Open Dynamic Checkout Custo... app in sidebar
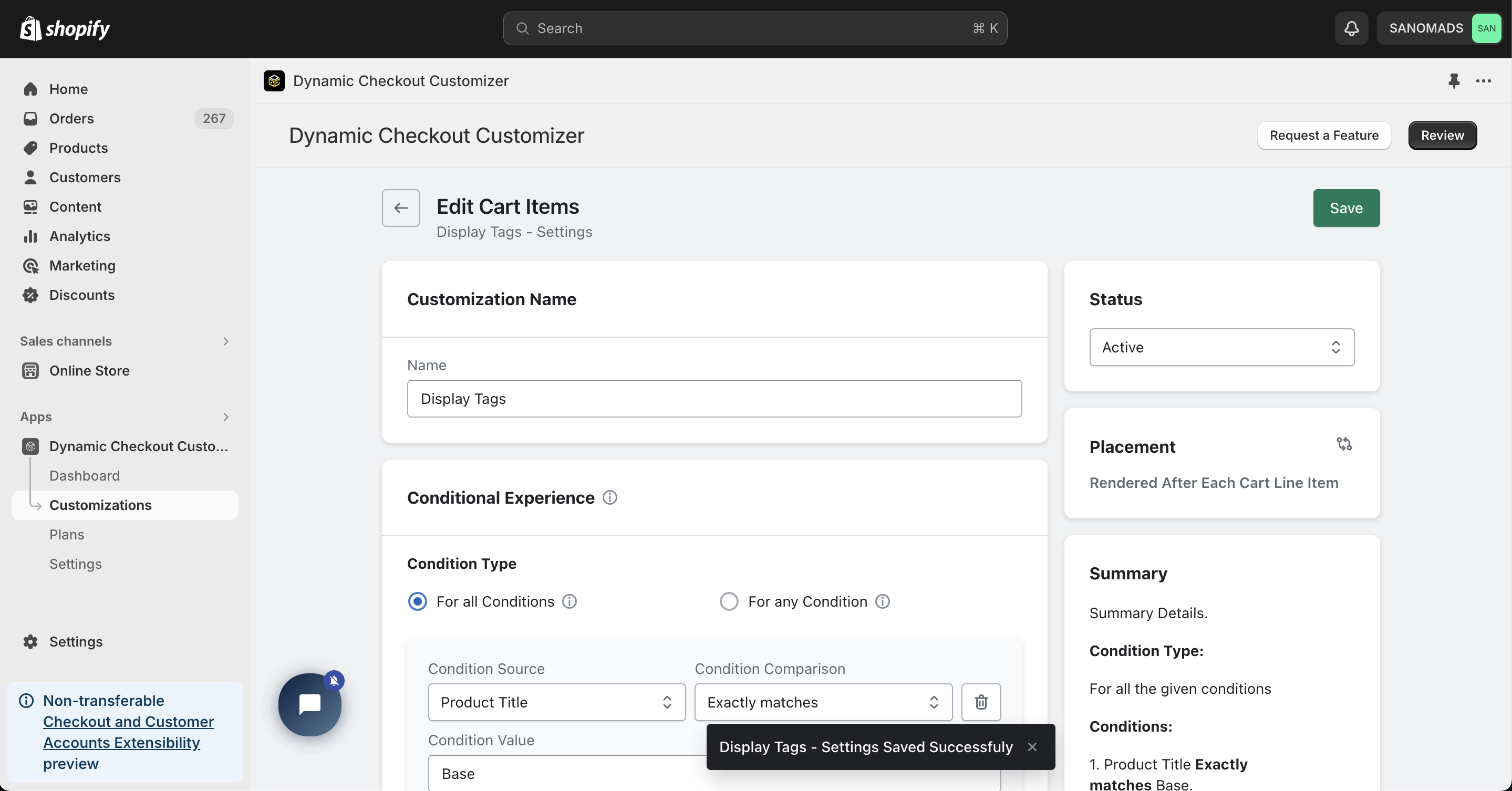Screen dimensions: 1512x791 (125, 446)
